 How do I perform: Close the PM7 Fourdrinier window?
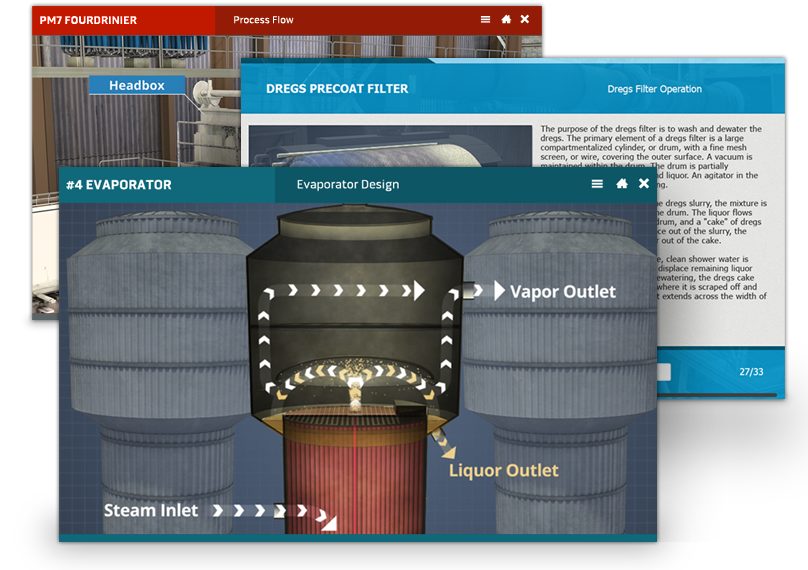(526, 19)
